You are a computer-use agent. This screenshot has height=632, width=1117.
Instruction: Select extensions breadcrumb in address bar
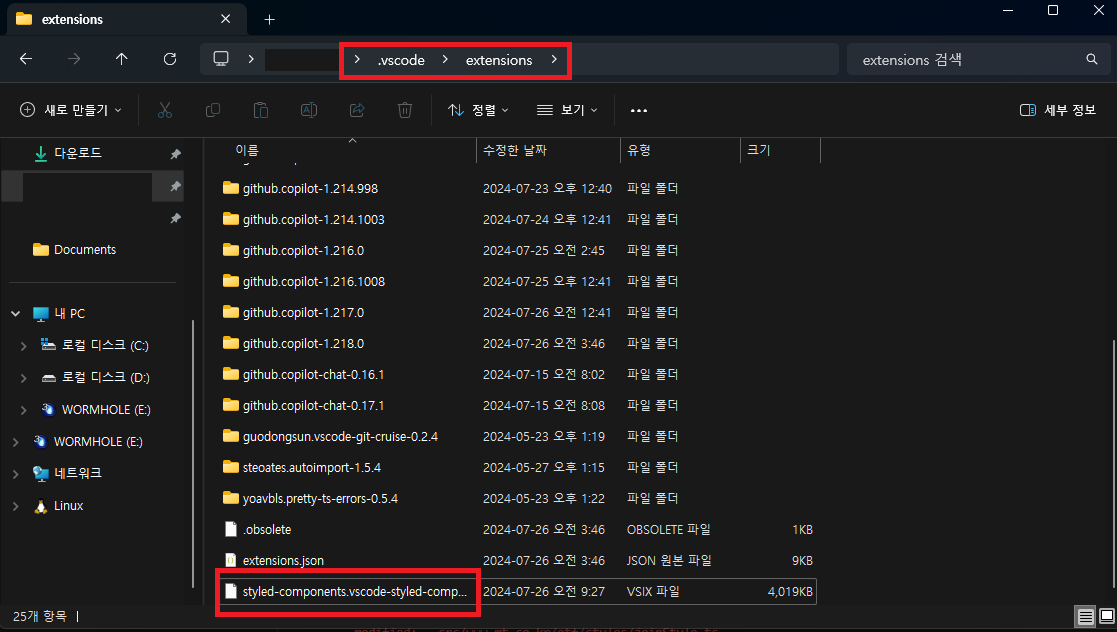[x=499, y=60]
